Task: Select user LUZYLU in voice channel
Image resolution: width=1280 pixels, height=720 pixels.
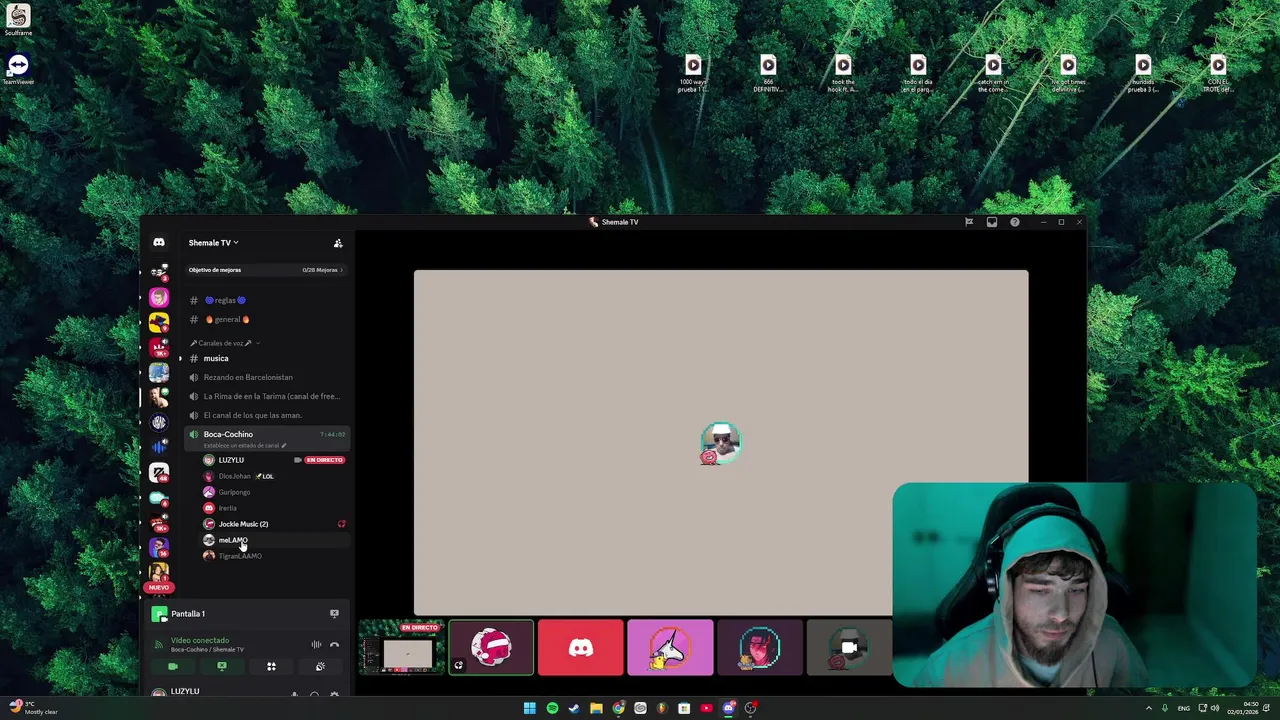Action: 231,460
